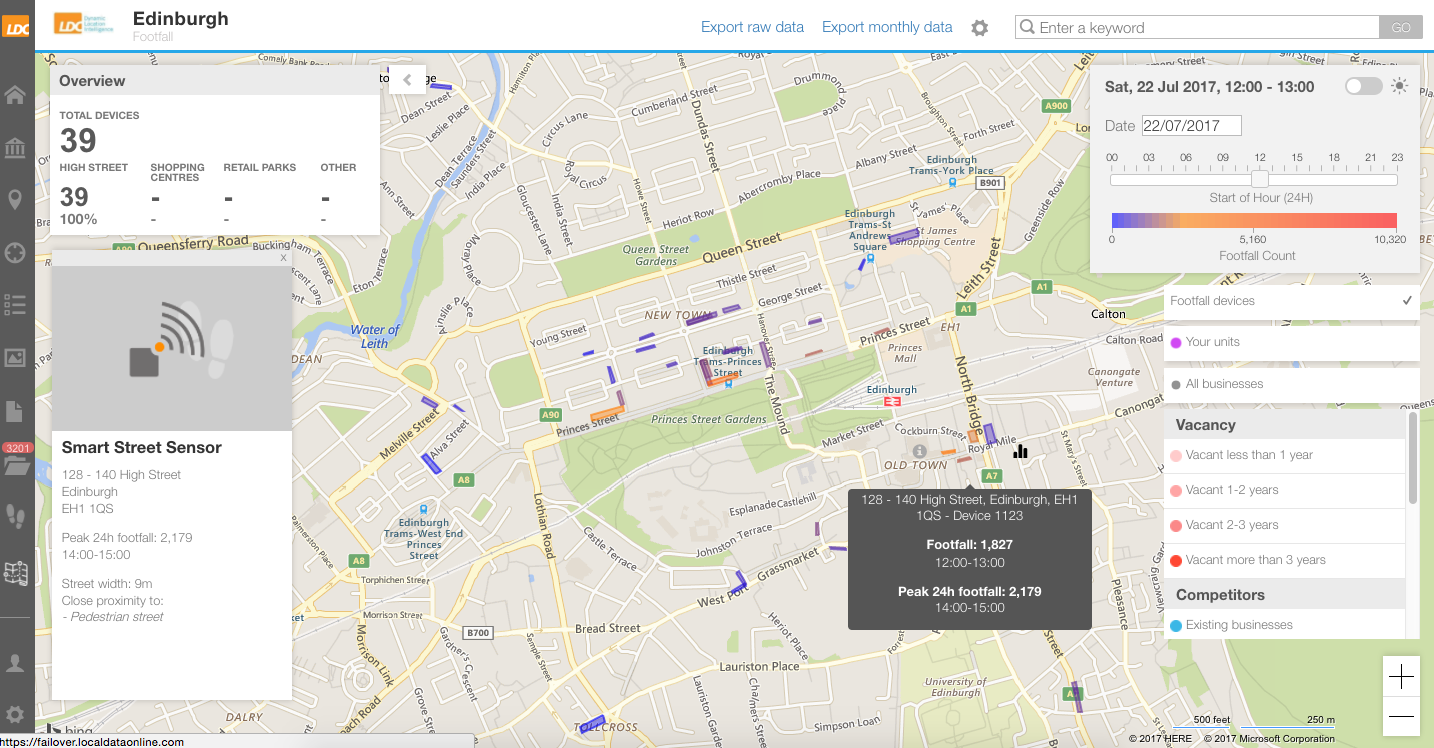
Task: Click the Street width: 9m text
Action: 107,584
